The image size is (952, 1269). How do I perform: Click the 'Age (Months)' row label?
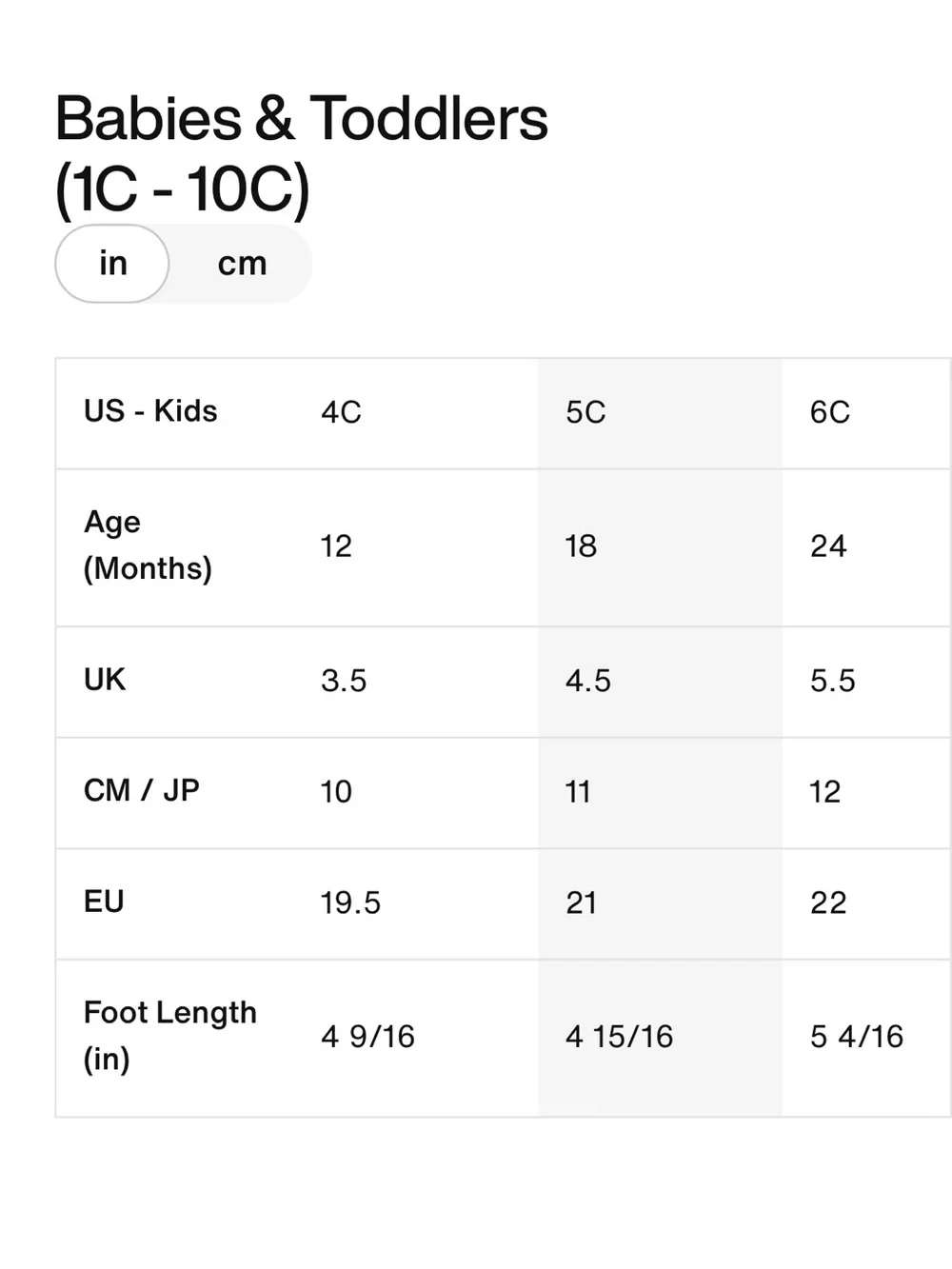point(148,545)
